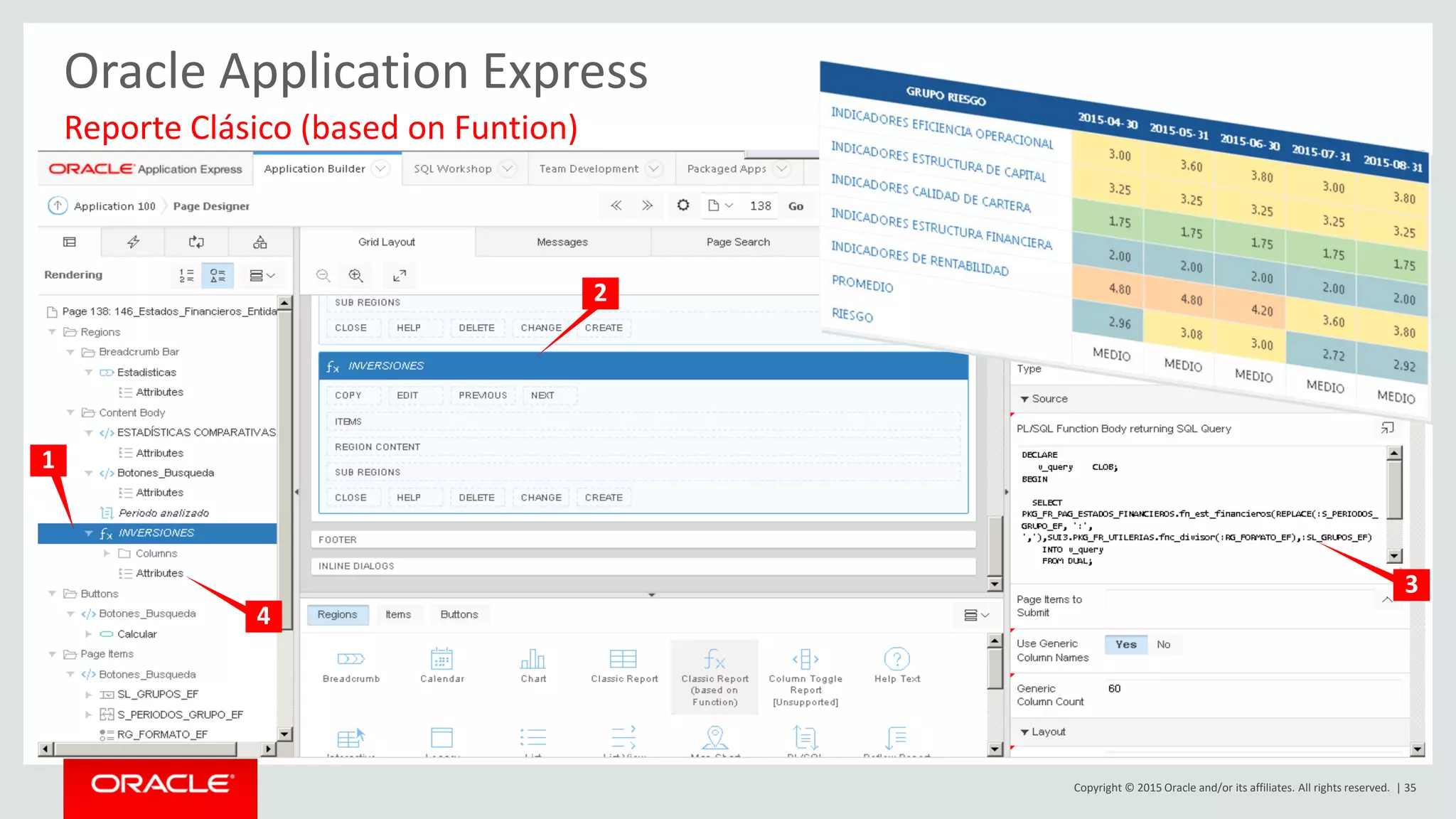Switch gallery to Items tab
Screen dimensions: 1456x819
398,614
